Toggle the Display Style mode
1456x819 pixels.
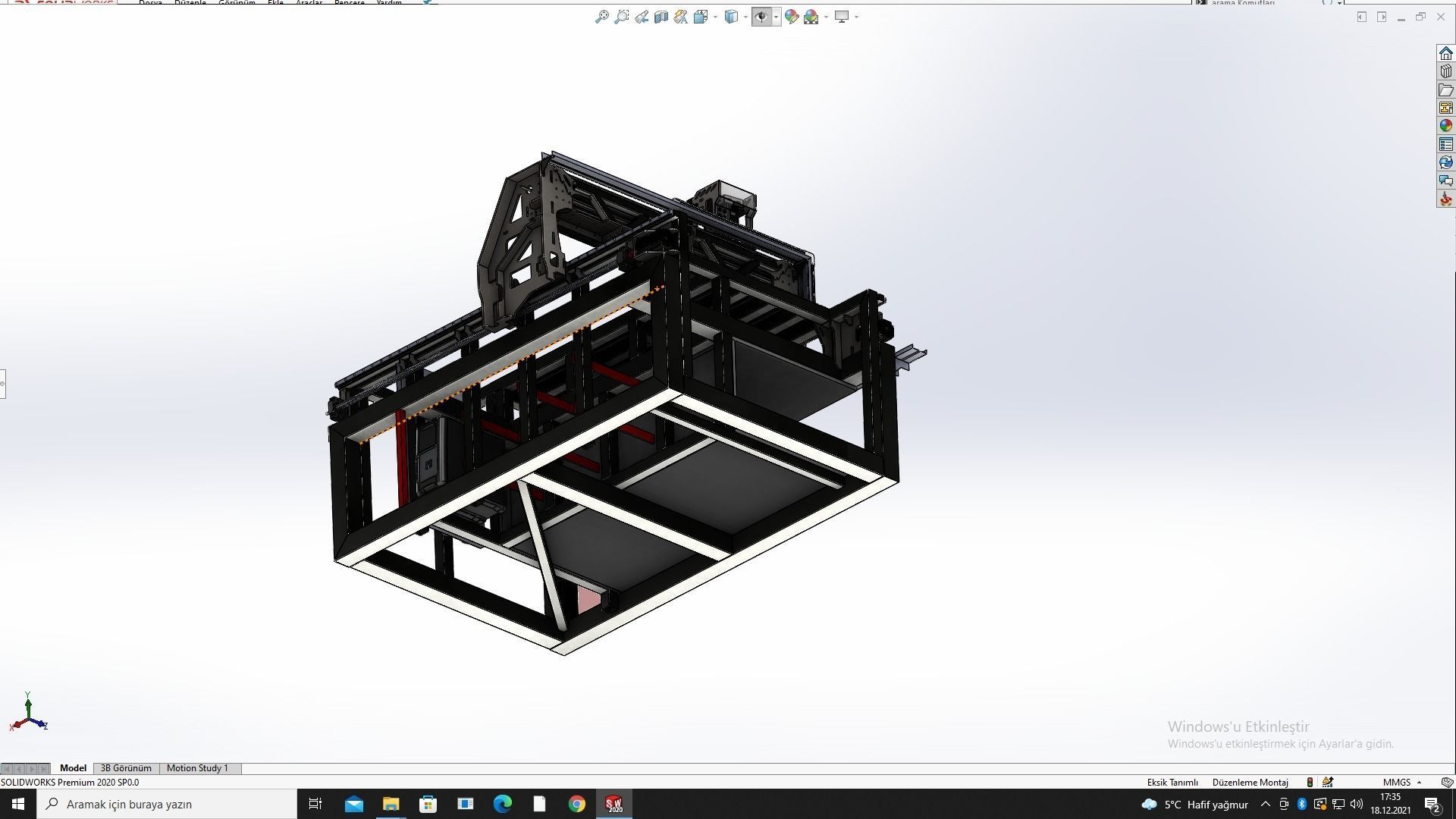click(730, 17)
